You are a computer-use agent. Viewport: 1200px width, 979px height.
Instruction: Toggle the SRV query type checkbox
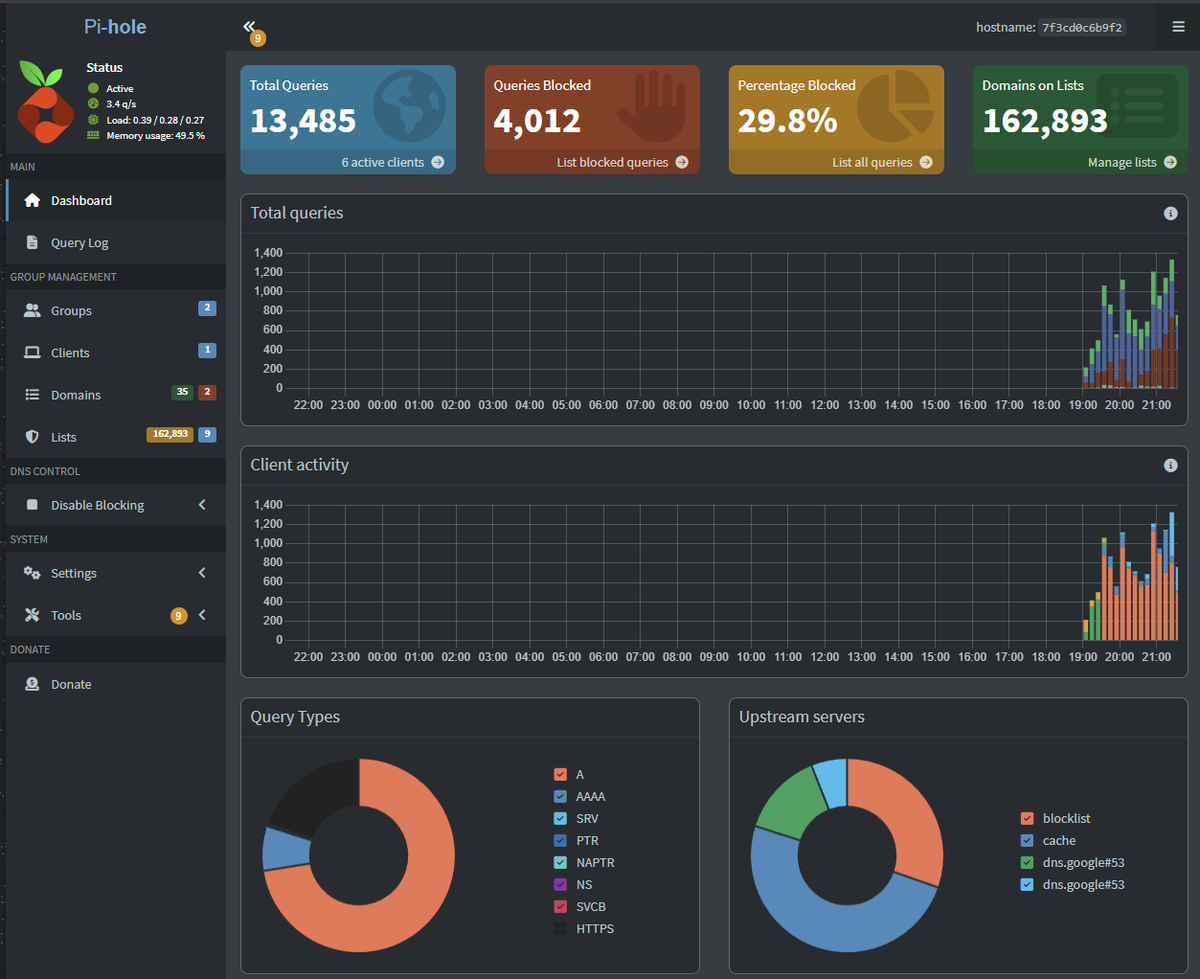click(x=560, y=819)
